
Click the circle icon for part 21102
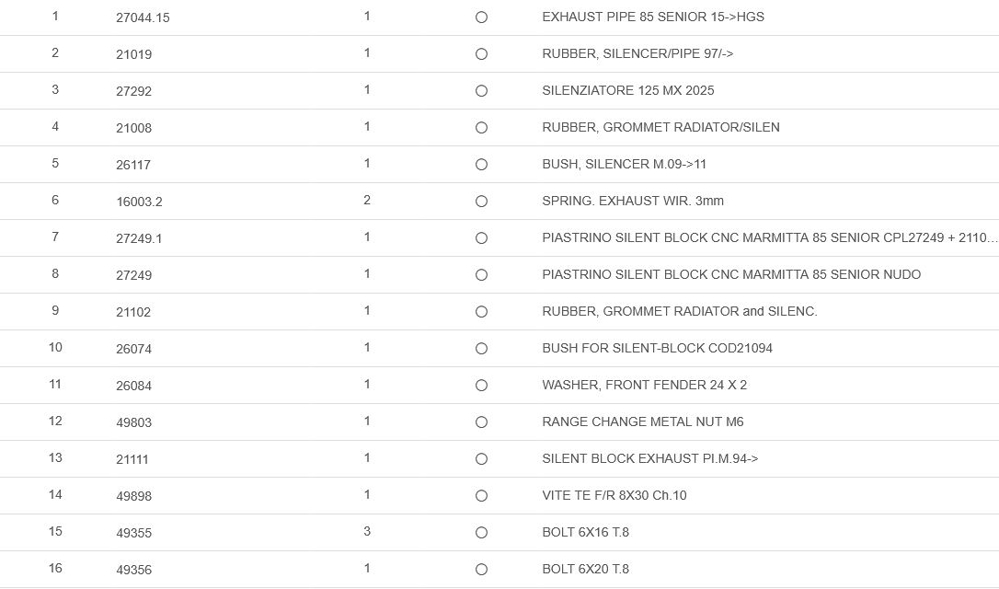coord(481,312)
